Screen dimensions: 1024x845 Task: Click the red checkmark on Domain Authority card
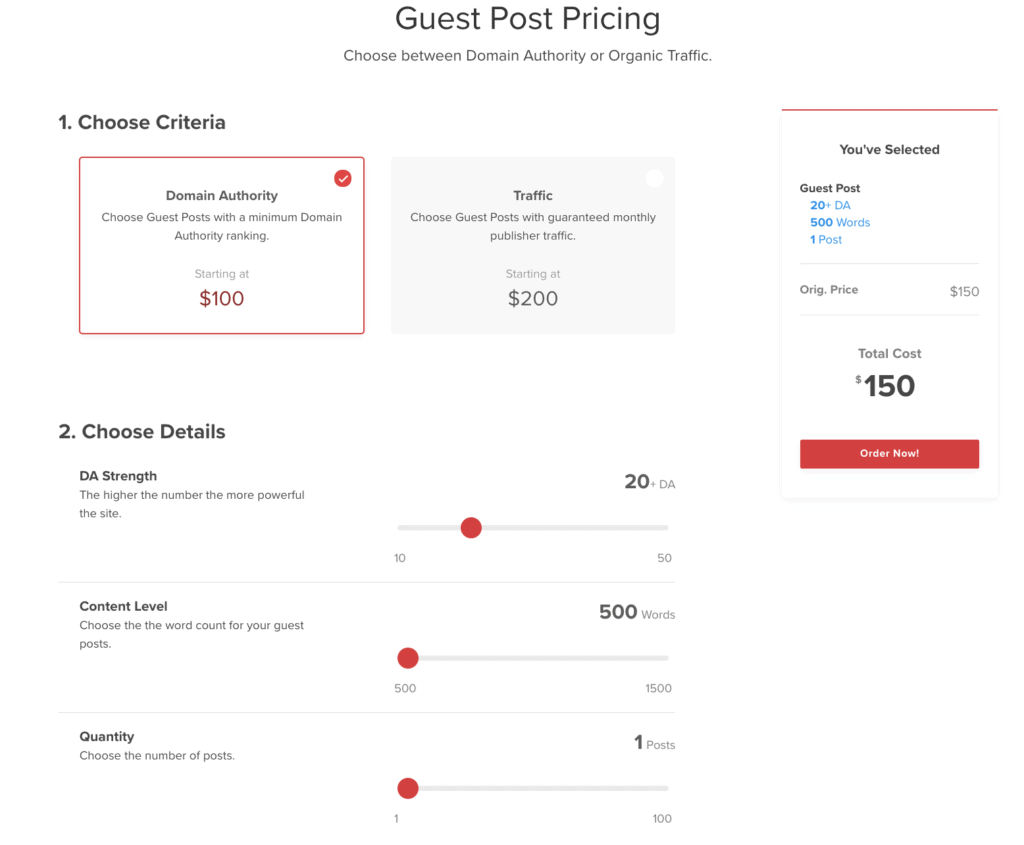click(x=343, y=178)
